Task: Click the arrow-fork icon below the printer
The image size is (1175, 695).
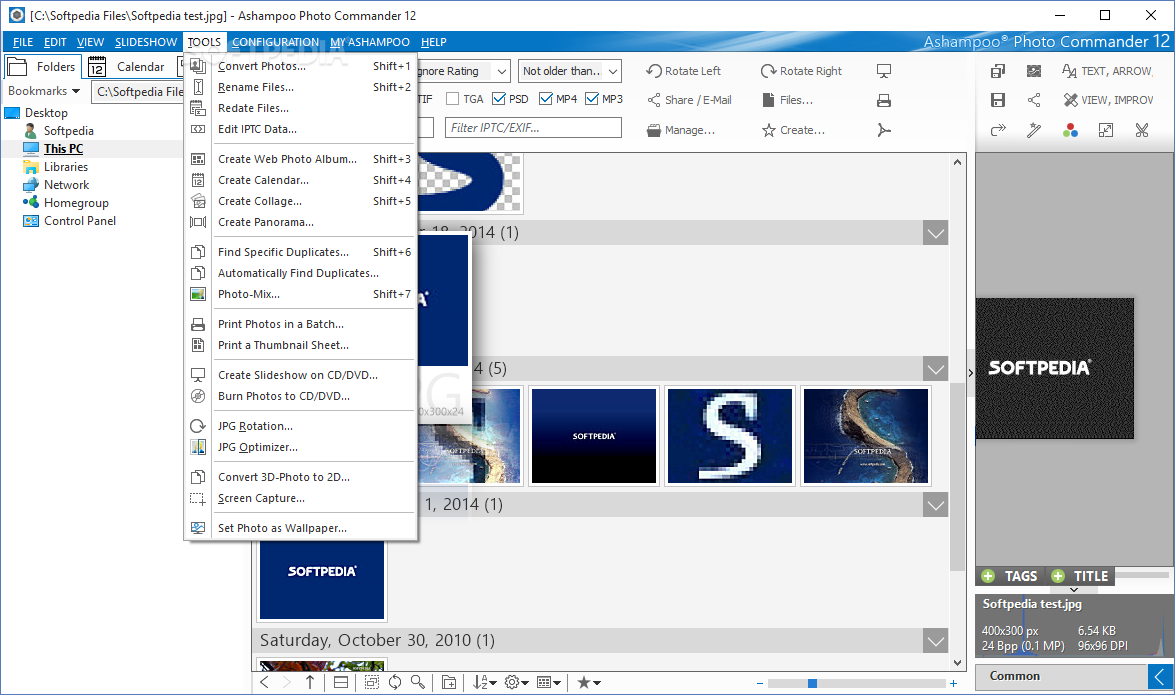Action: point(884,130)
